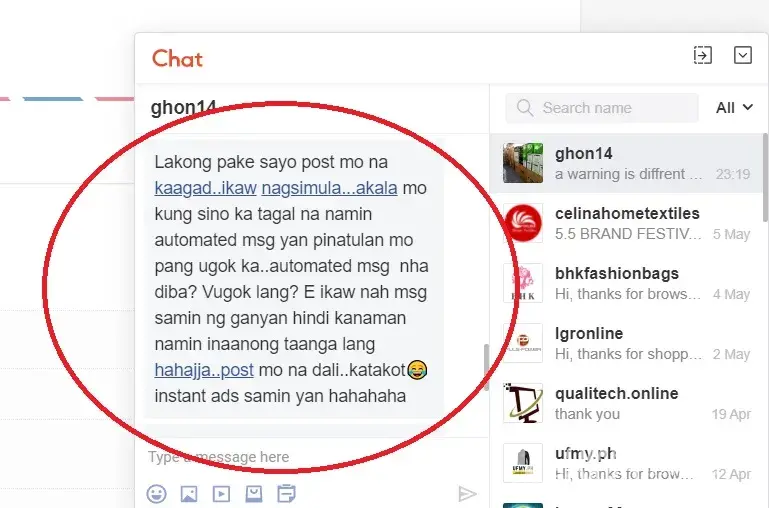Image resolution: width=769 pixels, height=508 pixels.
Task: Click the search magnifier icon
Action: pos(524,108)
